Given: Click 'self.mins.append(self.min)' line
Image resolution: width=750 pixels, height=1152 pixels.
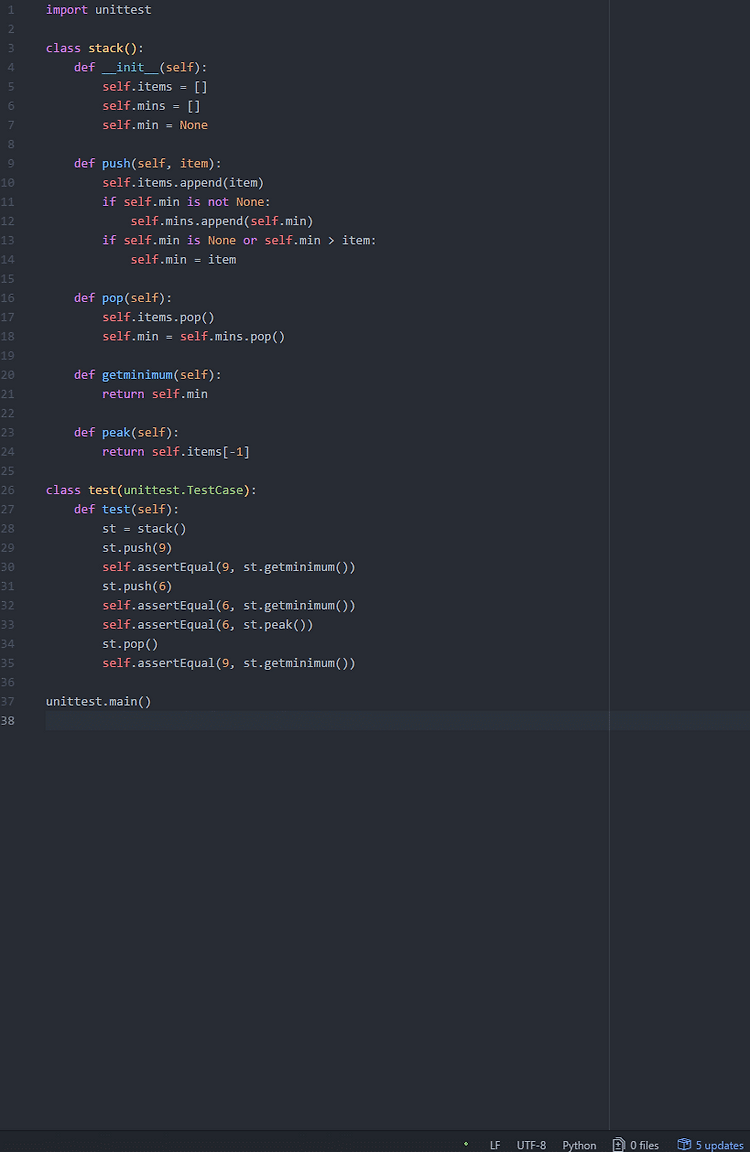Looking at the screenshot, I should (222, 221).
